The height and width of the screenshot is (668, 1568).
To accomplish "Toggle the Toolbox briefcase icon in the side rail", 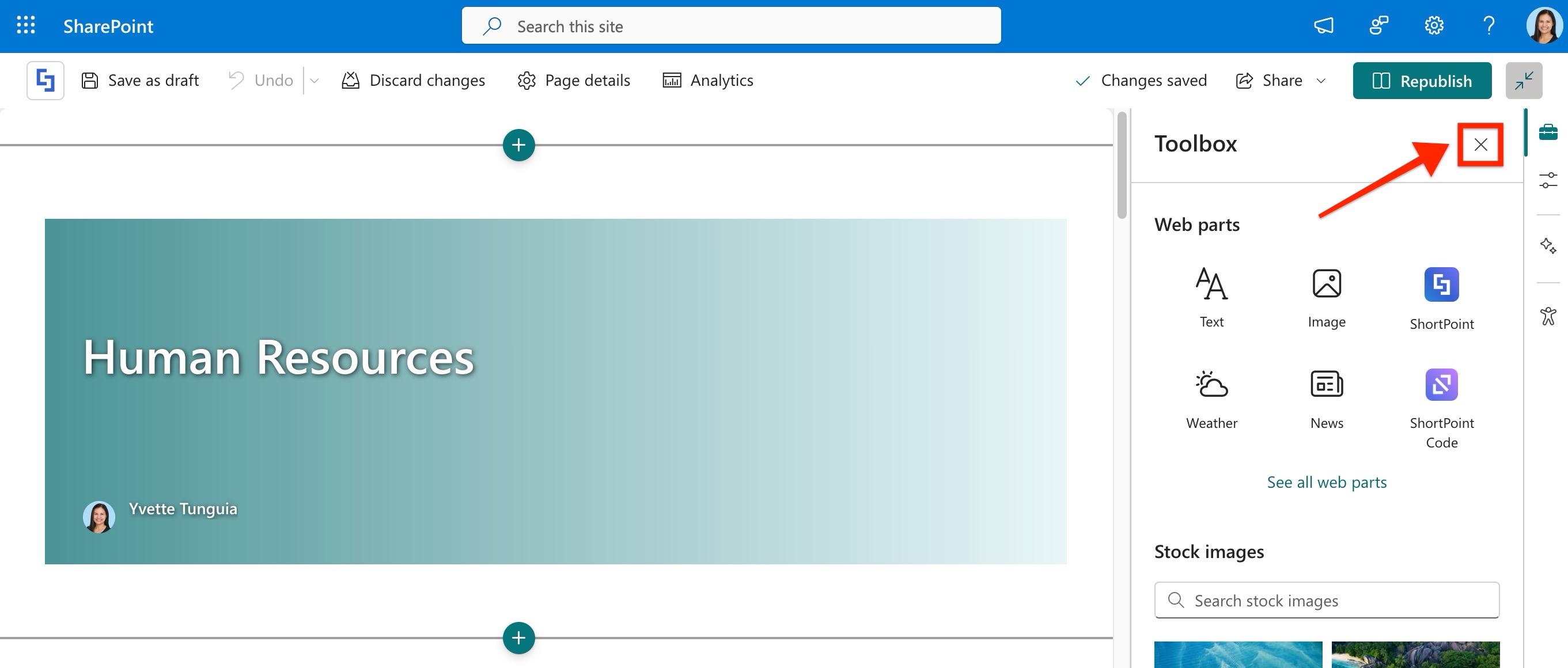I will [x=1548, y=131].
